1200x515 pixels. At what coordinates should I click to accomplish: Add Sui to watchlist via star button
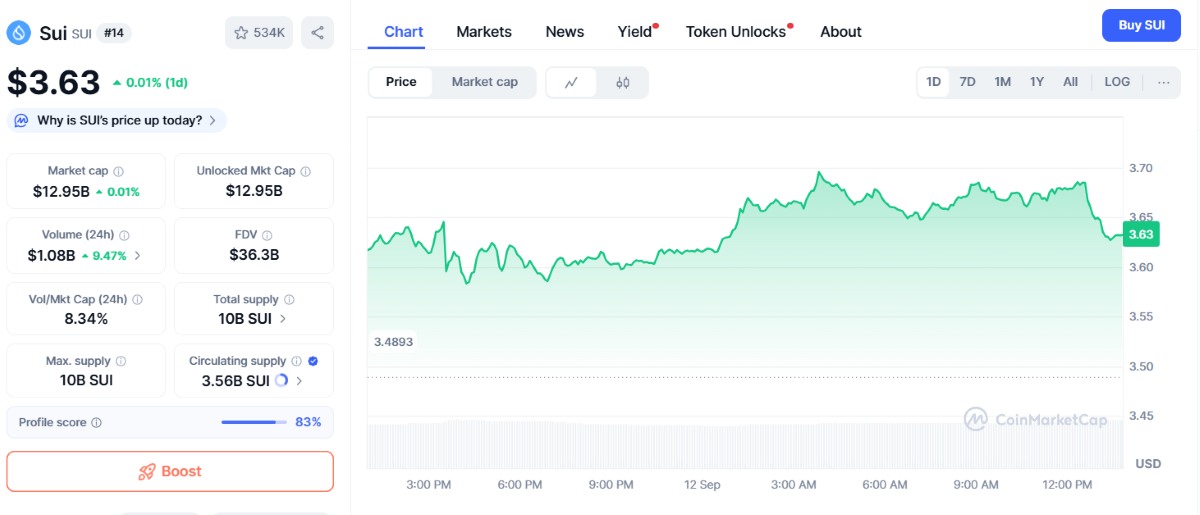click(259, 33)
